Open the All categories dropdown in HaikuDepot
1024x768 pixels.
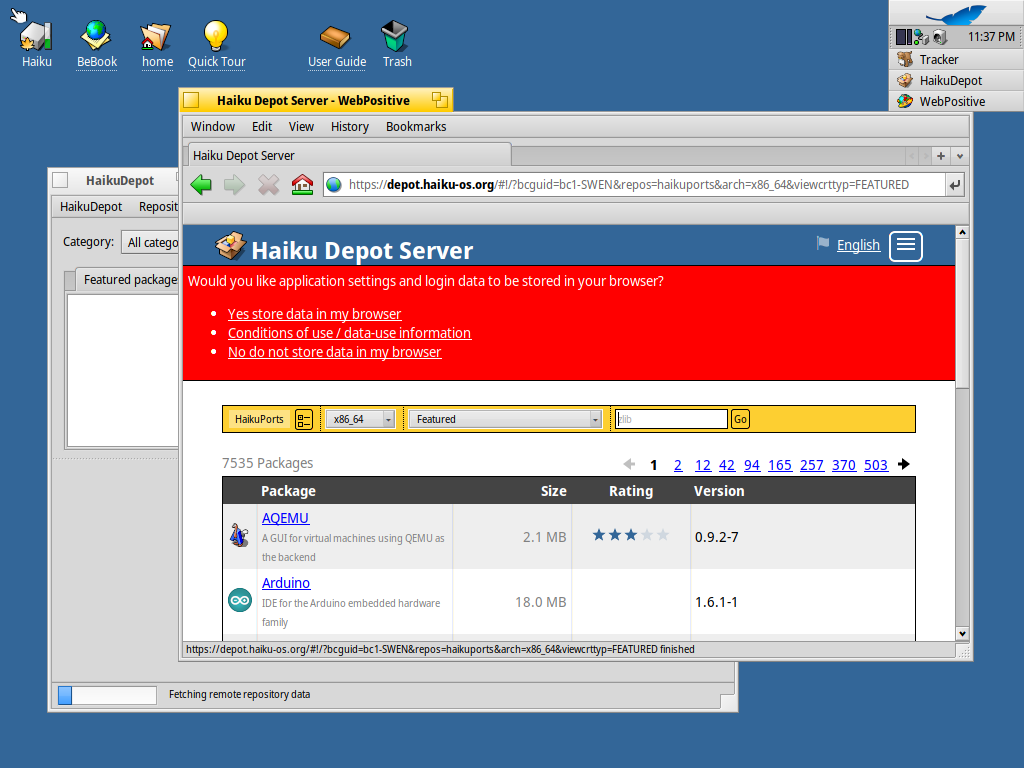point(150,243)
